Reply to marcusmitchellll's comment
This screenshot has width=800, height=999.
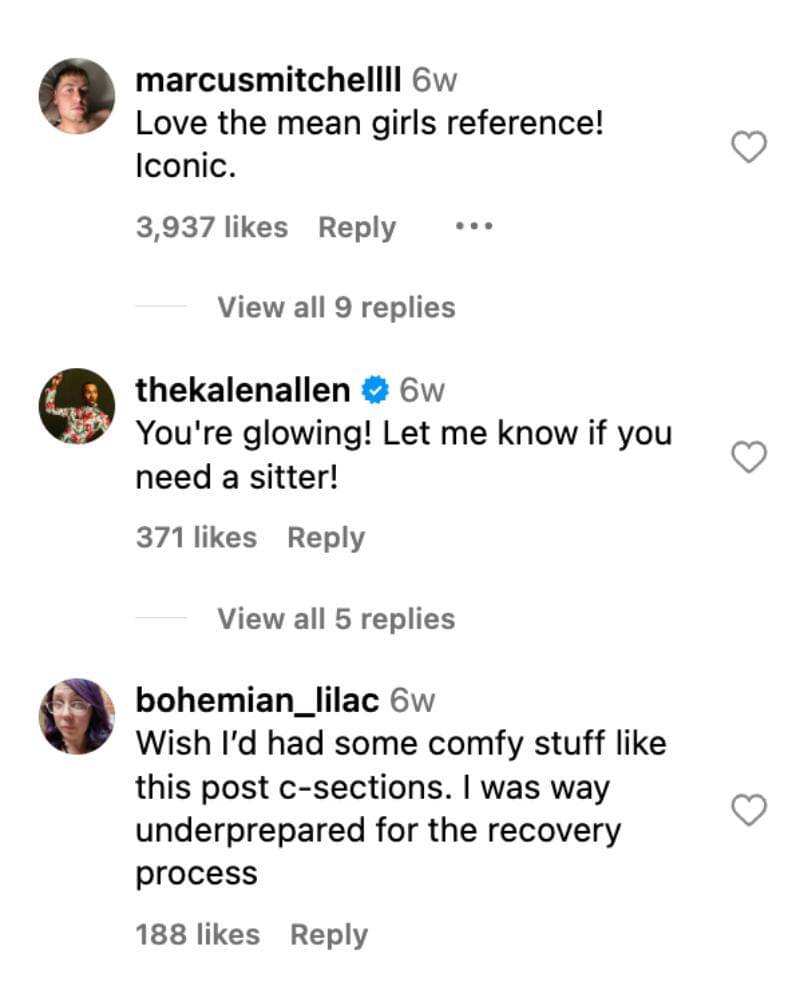tap(356, 227)
